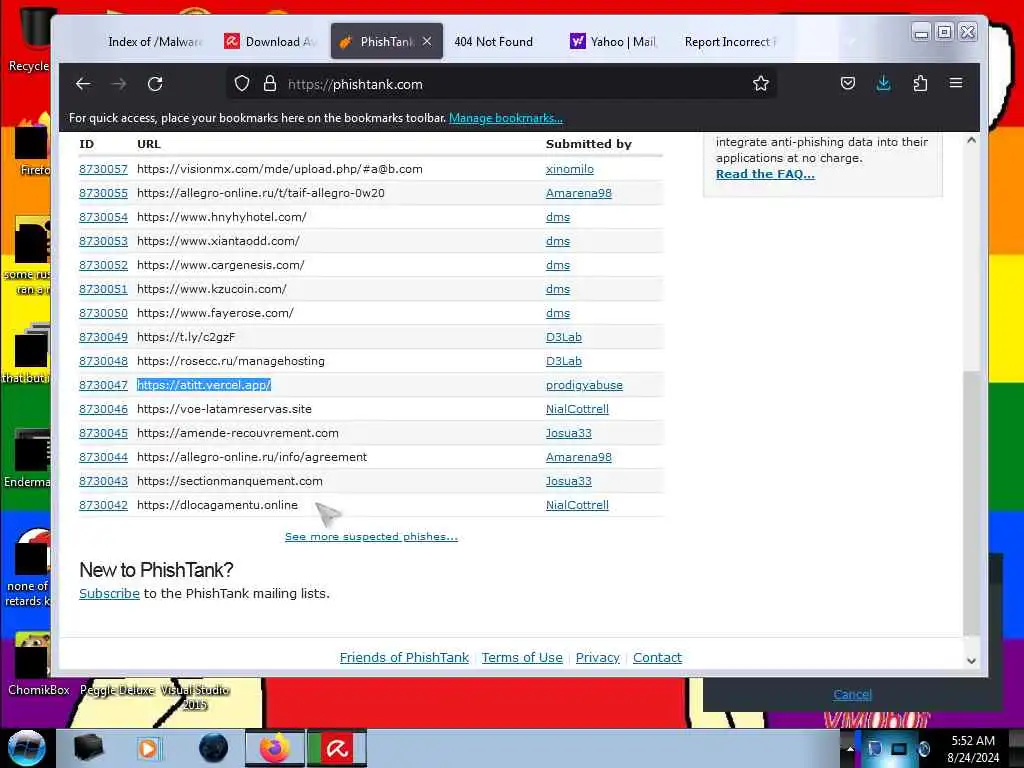This screenshot has height=768, width=1024.
Task: Open Avira from the taskbar
Action: pos(337,748)
